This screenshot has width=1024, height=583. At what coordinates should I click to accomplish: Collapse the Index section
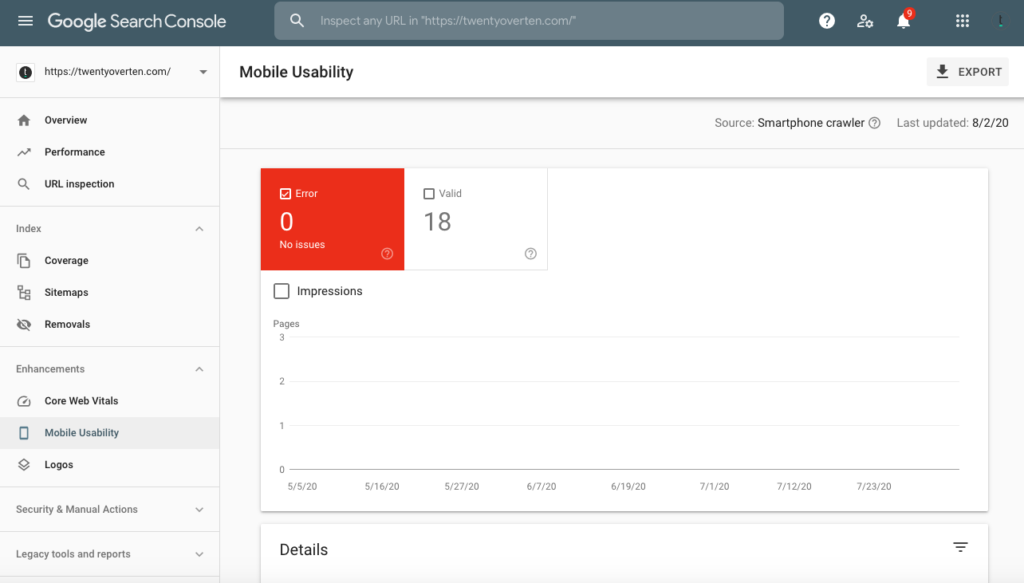click(x=199, y=229)
